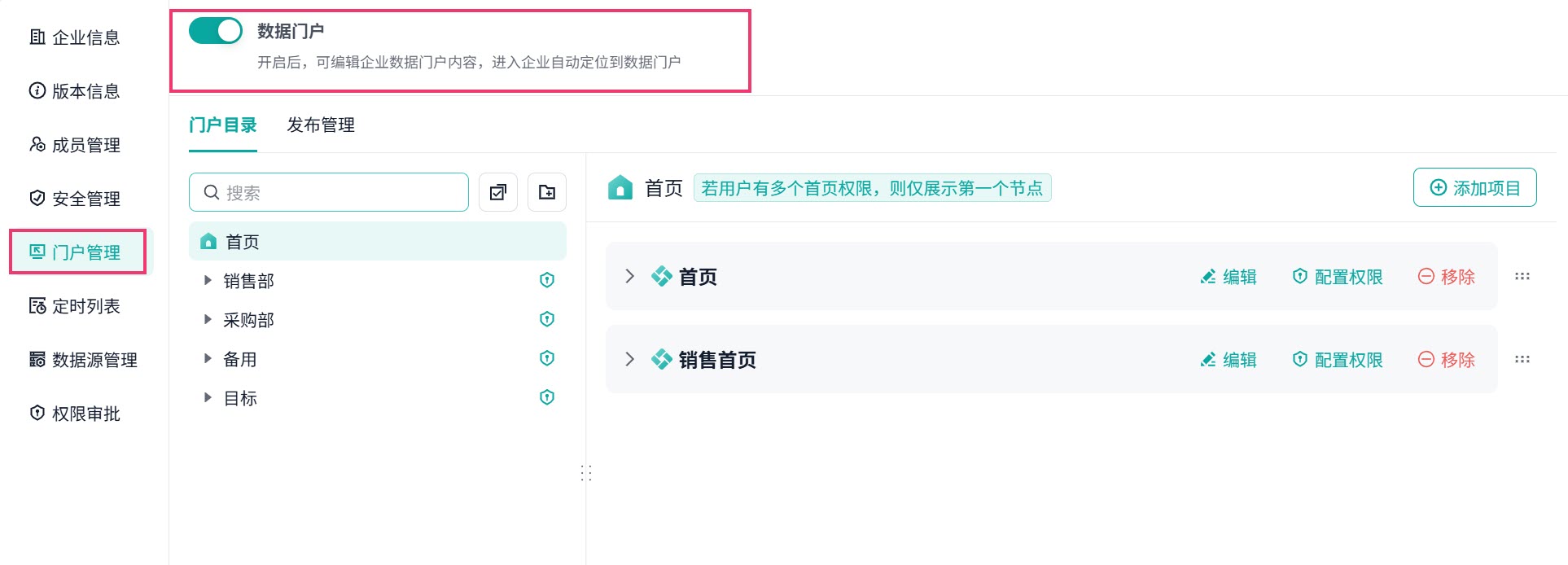Click the drag handle icon on 销售首页 card
The height and width of the screenshot is (565, 1568).
pos(1522,360)
